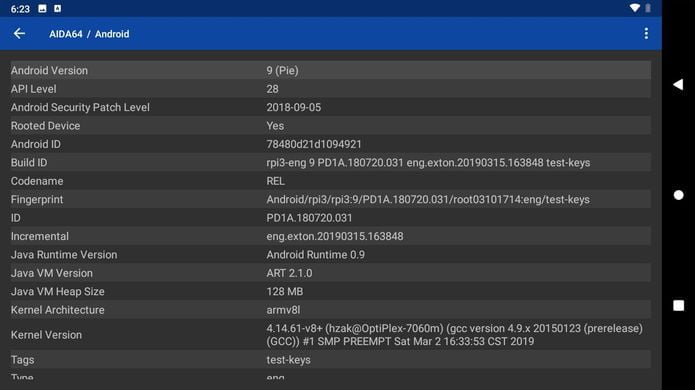
Task: Select the architecture value armv8l
Action: click(x=283, y=310)
